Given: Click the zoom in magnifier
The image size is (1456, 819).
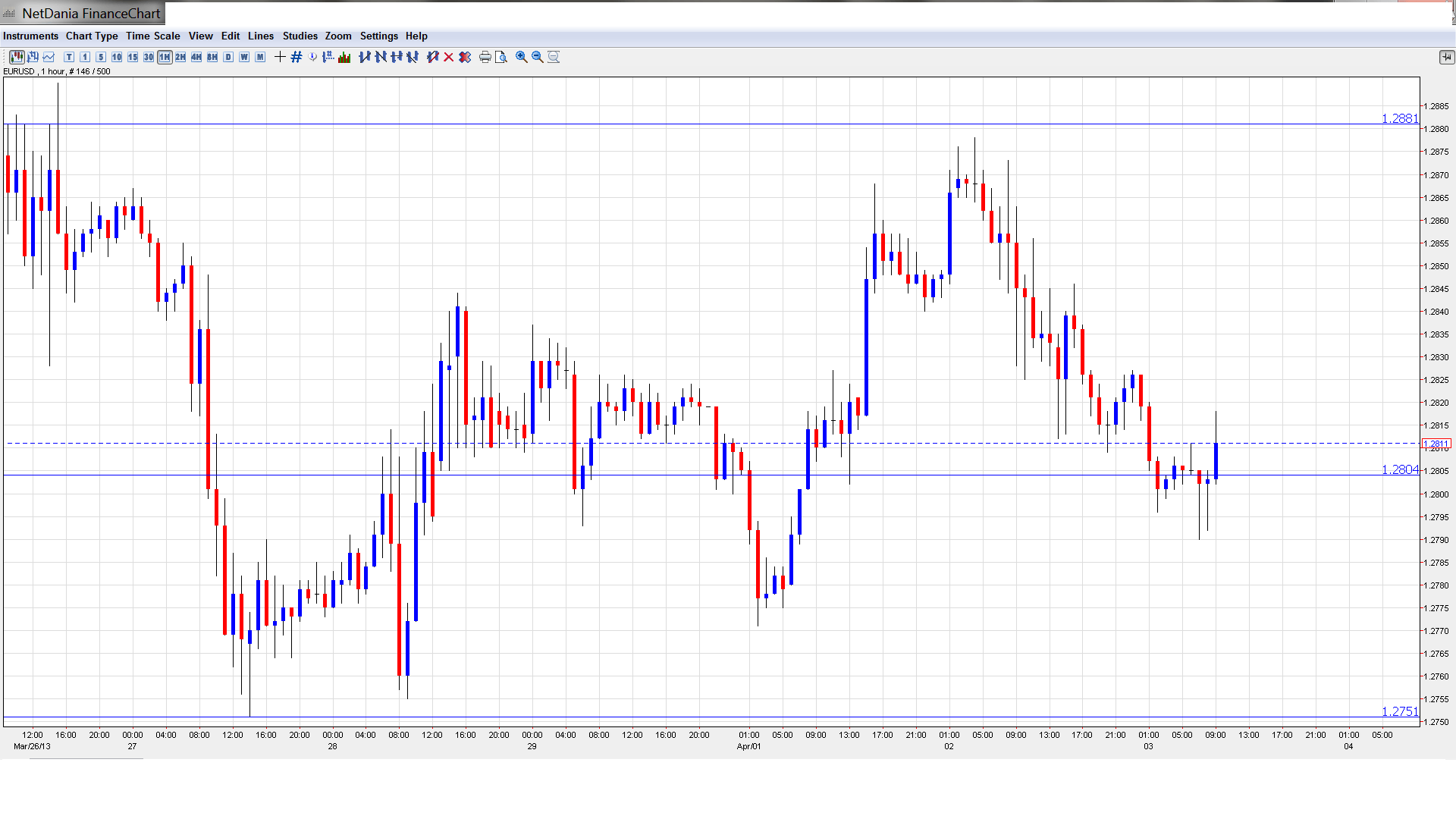Looking at the screenshot, I should click(522, 57).
